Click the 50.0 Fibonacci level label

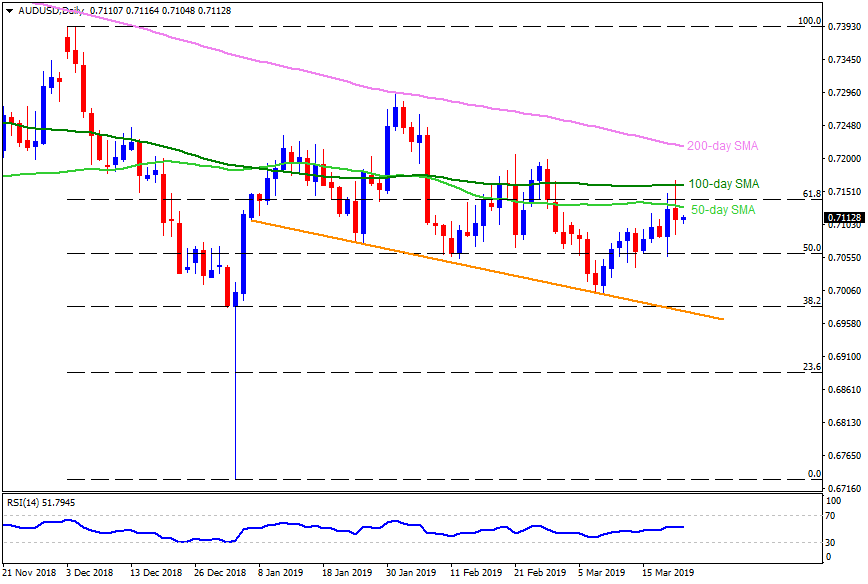[x=812, y=247]
